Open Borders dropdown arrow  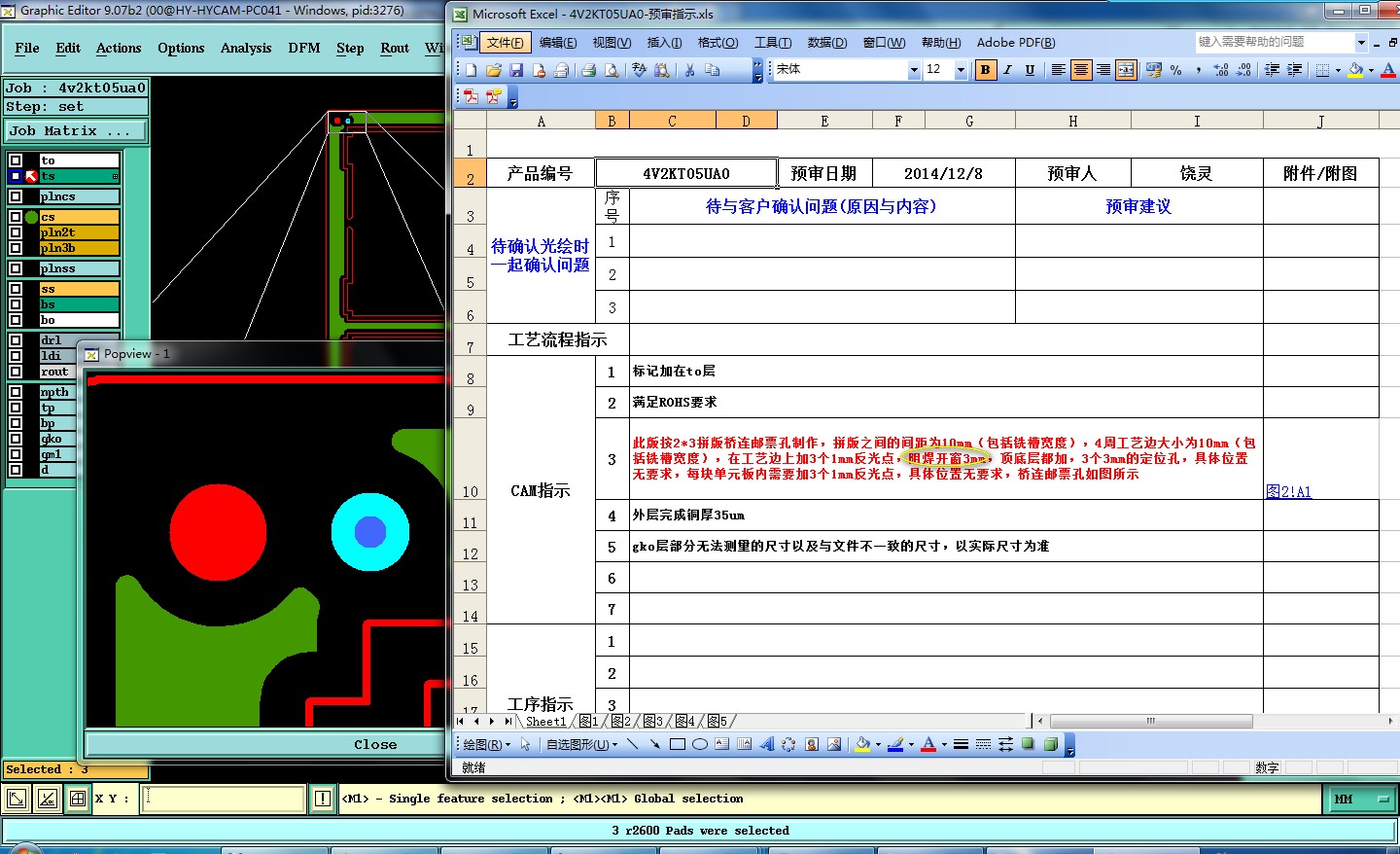point(1338,70)
